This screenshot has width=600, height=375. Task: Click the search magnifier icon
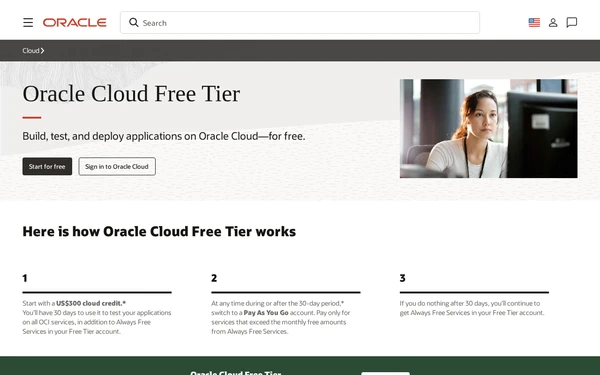click(x=134, y=22)
